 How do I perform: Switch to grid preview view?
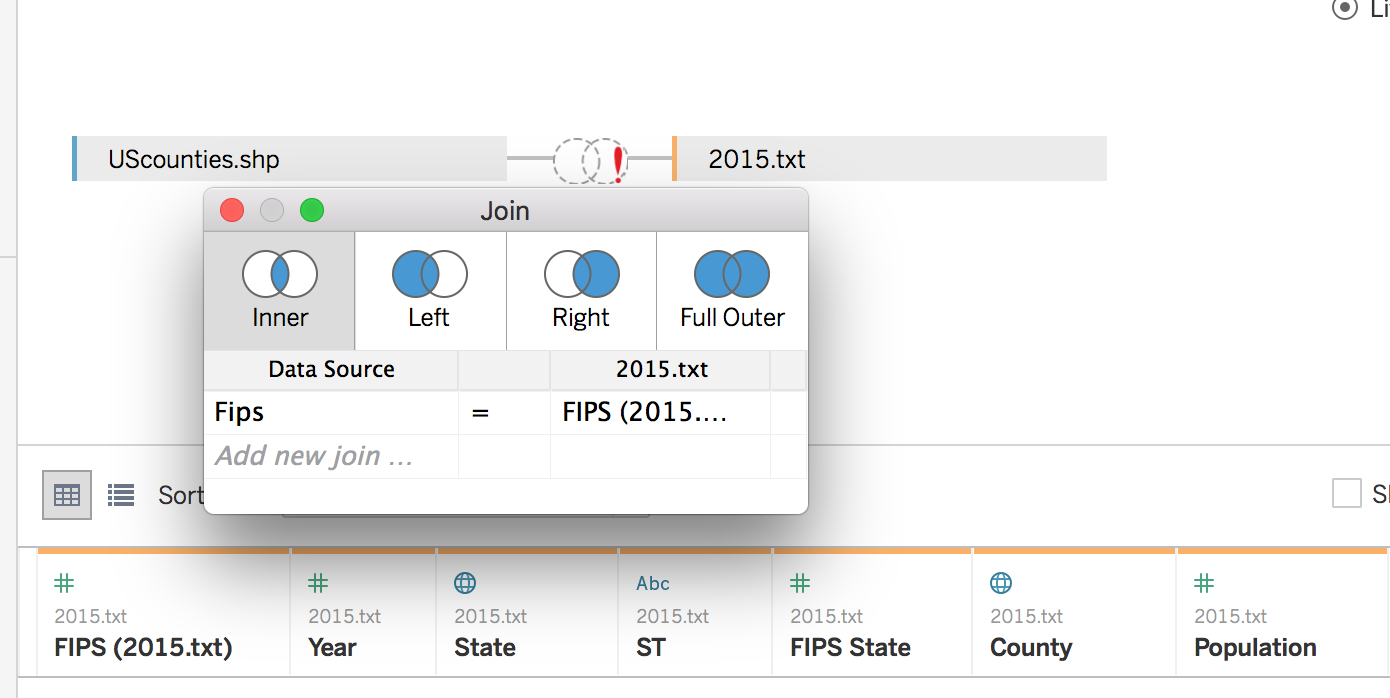point(67,495)
